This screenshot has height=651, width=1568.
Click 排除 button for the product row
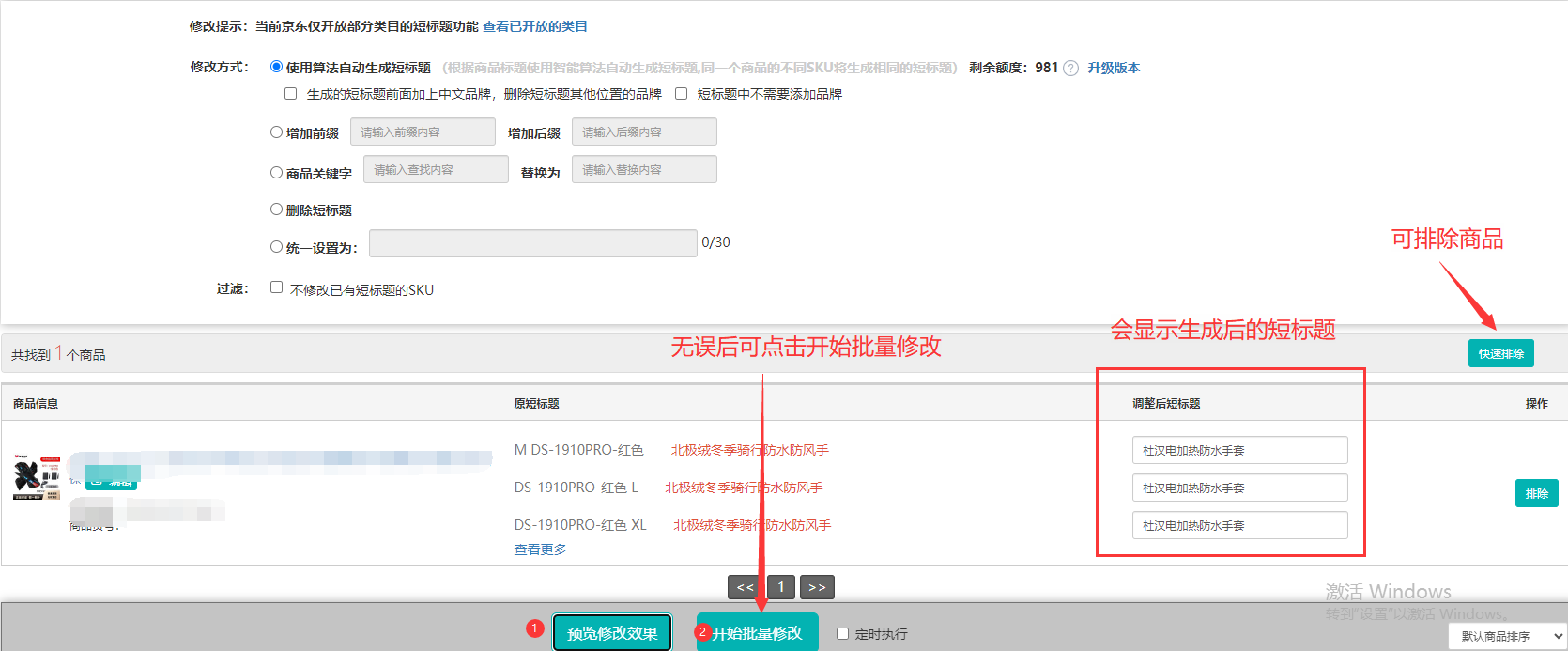[x=1536, y=493]
